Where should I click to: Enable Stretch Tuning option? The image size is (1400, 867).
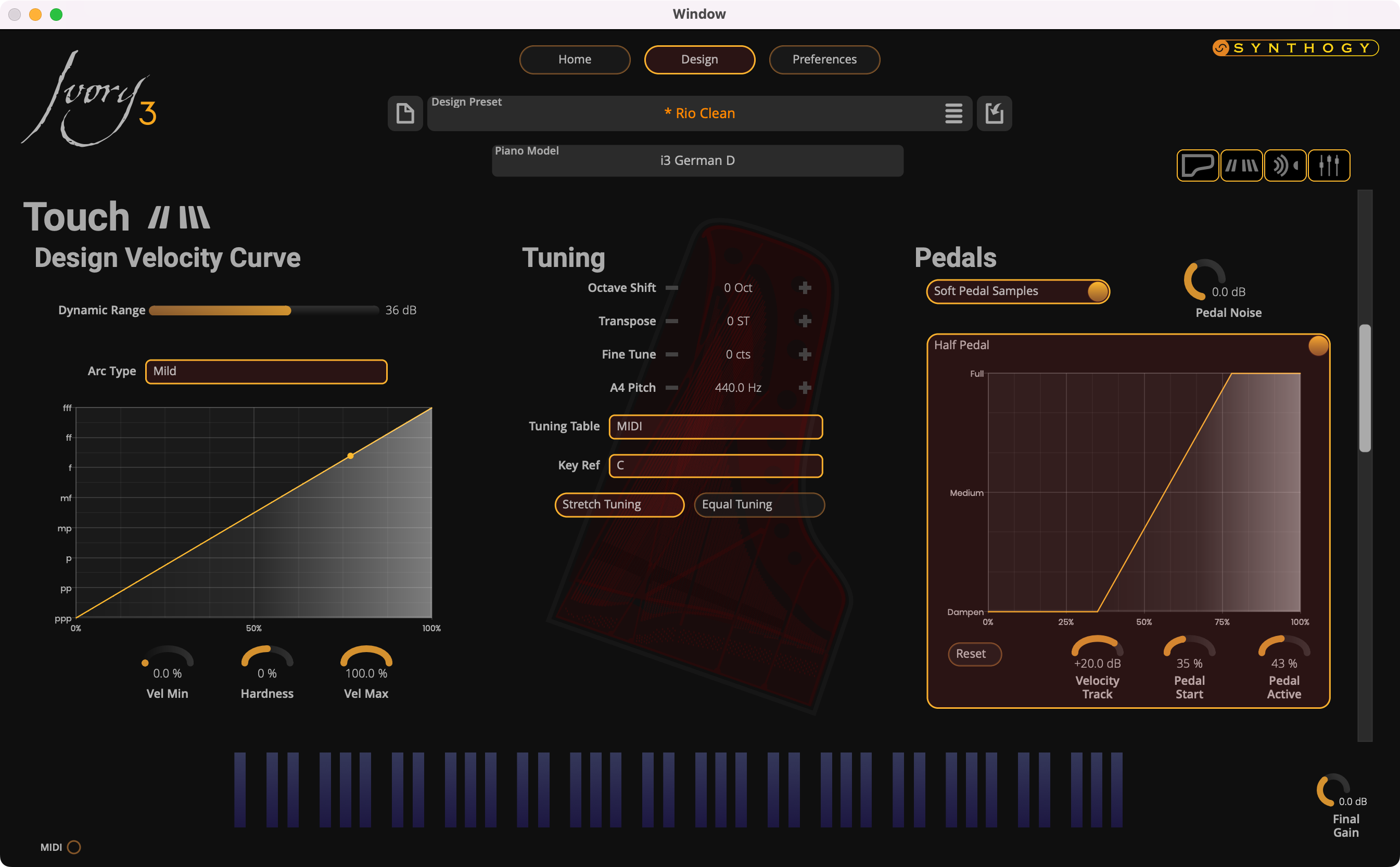click(620, 505)
